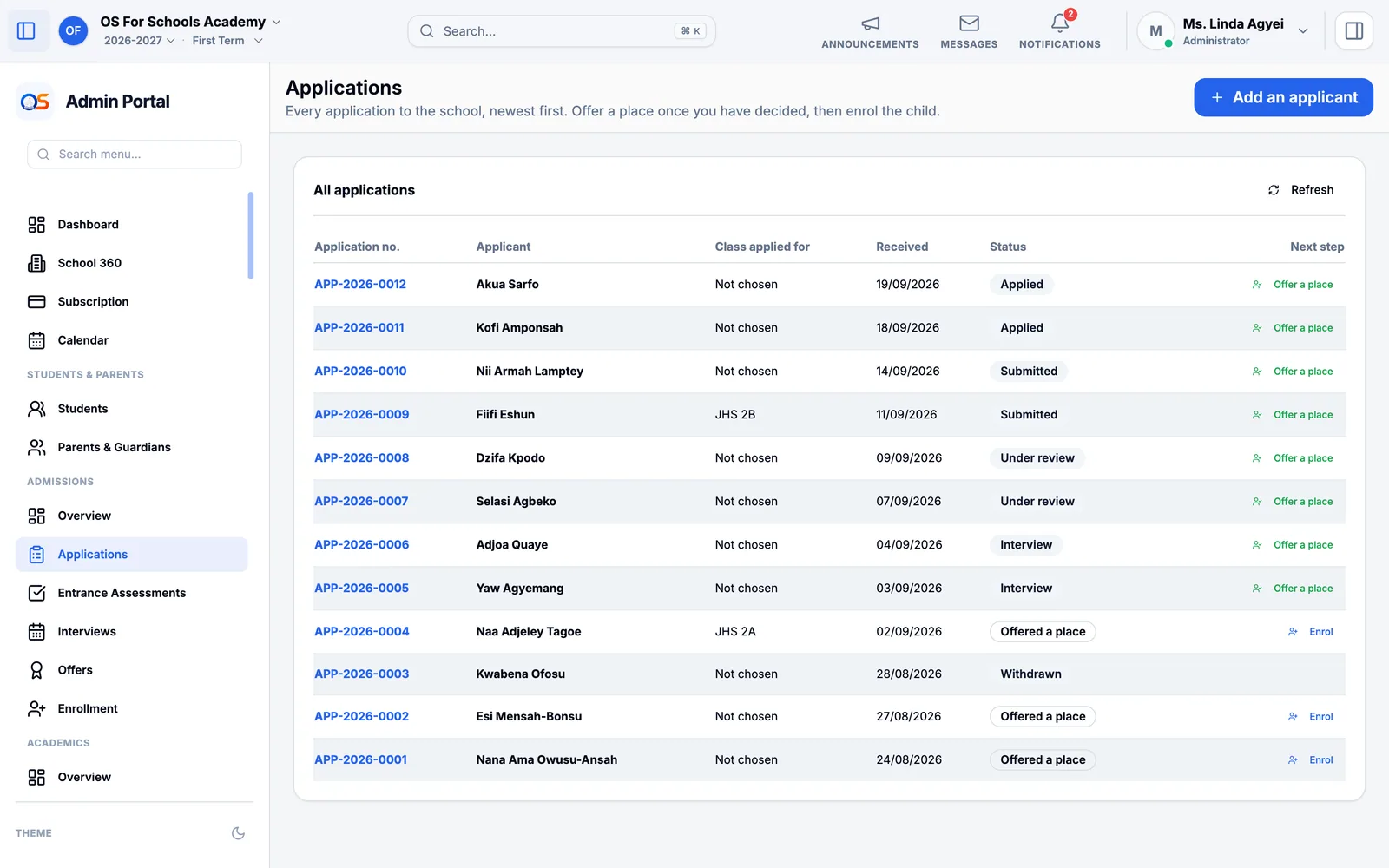Offer a place to Kofi Amponsah
The height and width of the screenshot is (868, 1389).
coord(1293,328)
